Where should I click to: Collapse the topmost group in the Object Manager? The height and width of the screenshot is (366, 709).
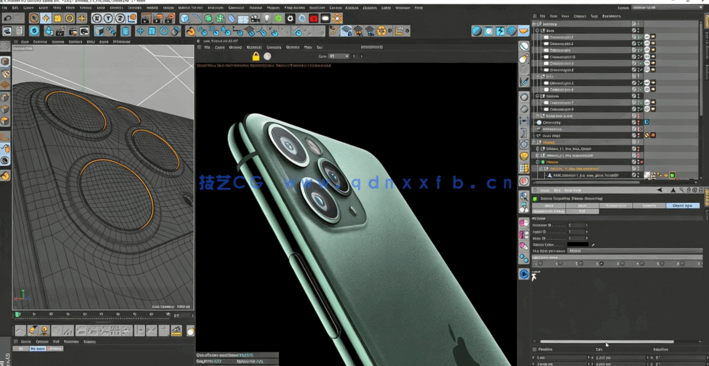coord(534,24)
